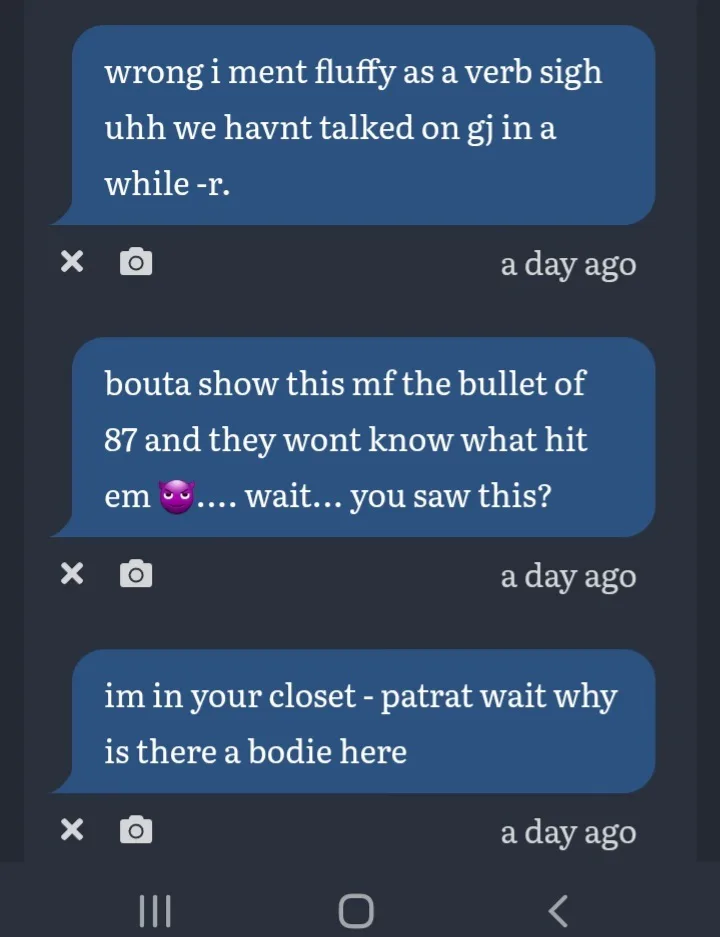Screen dimensions: 720x937
Task: Tap 'a day ago' under the bullet message
Action: (x=568, y=577)
